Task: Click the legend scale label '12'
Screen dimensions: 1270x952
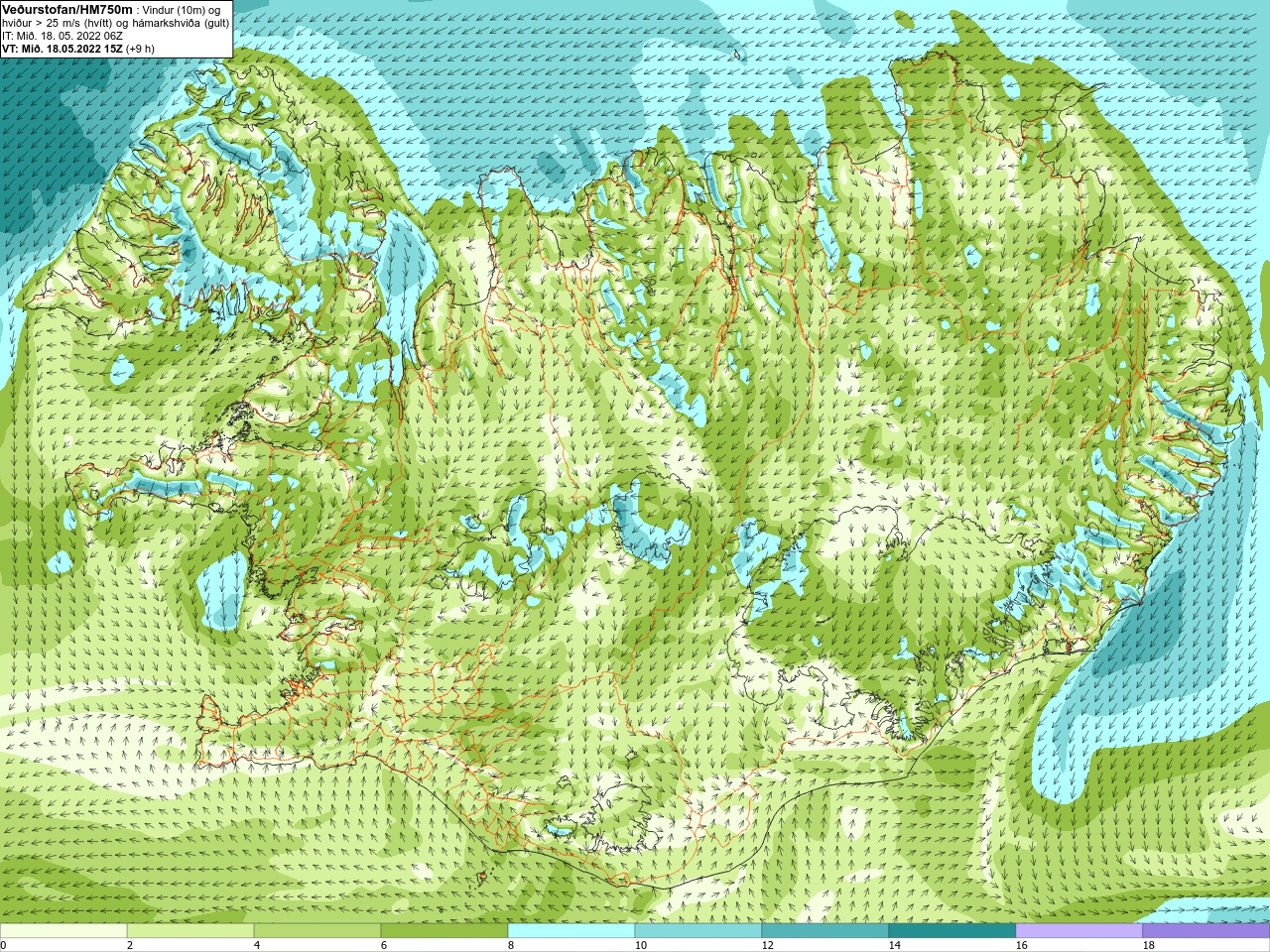Action: pyautogui.click(x=767, y=945)
